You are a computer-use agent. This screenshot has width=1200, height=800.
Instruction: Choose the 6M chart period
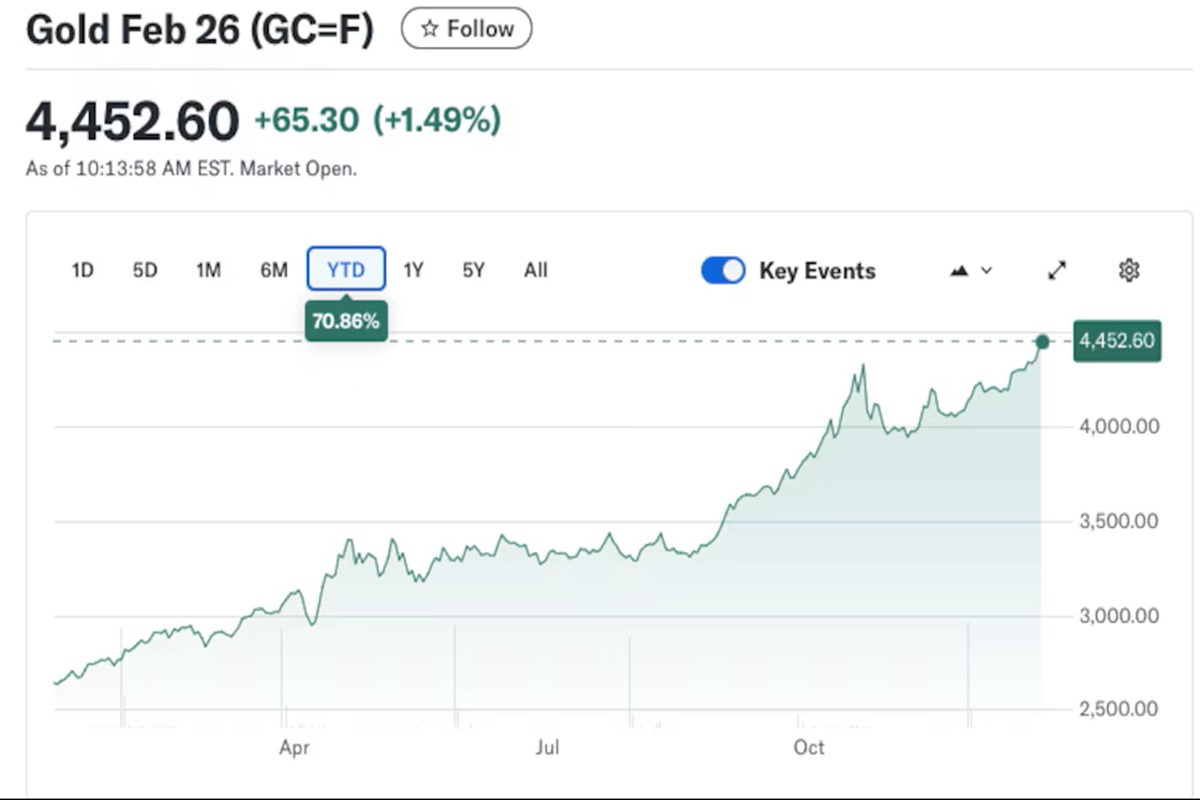pos(273,270)
